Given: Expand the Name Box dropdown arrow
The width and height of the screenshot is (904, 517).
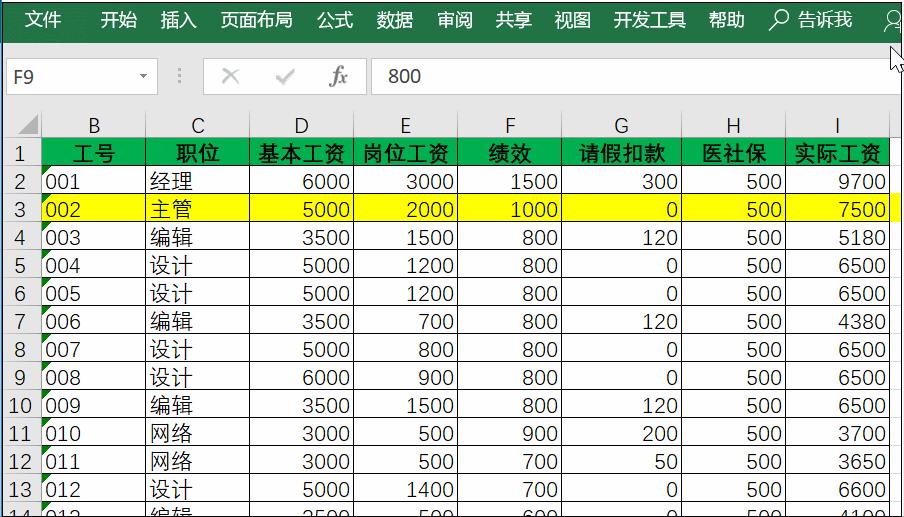Looking at the screenshot, I should click(143, 76).
